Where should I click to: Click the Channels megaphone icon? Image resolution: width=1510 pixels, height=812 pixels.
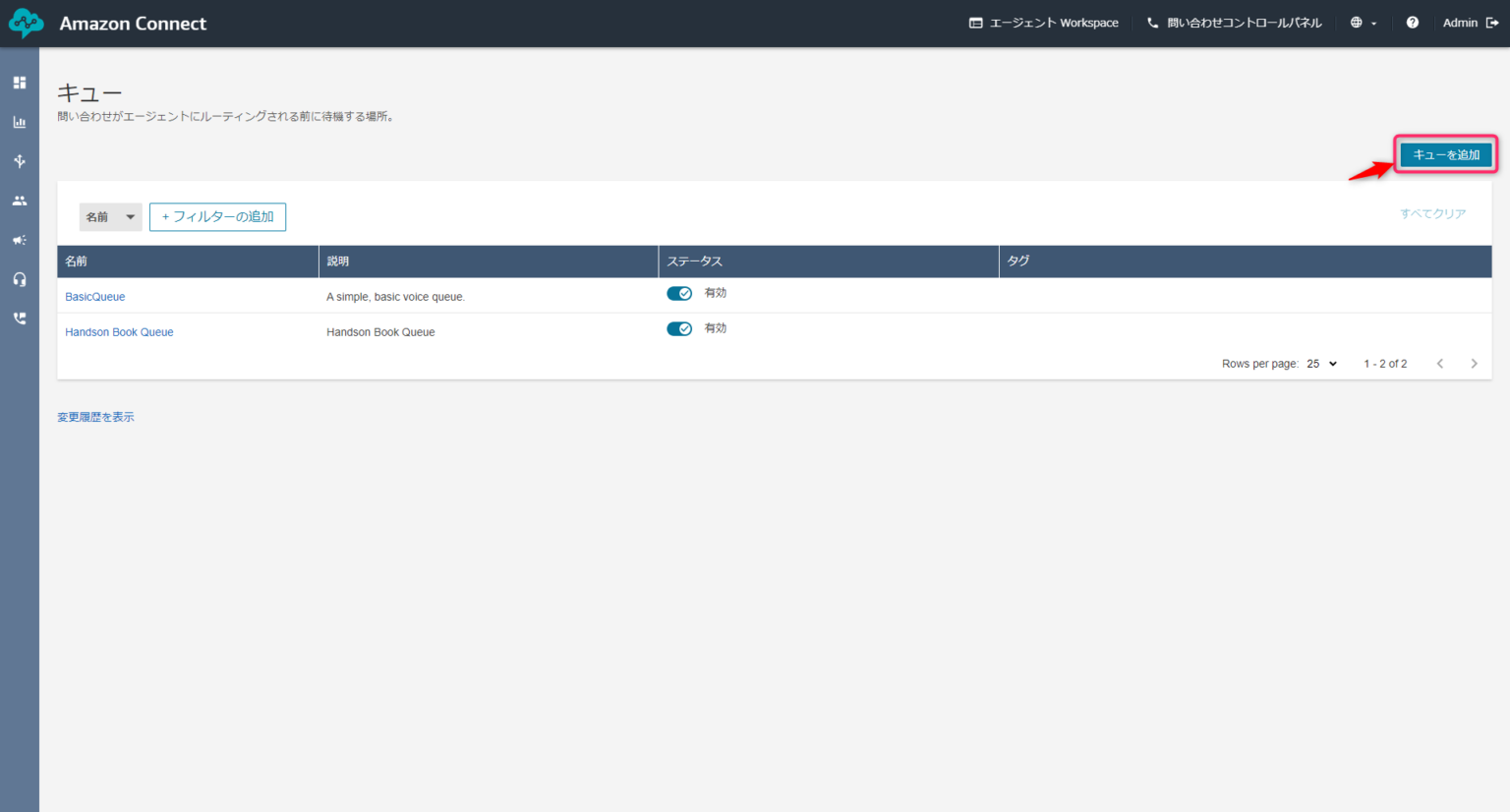click(x=19, y=240)
